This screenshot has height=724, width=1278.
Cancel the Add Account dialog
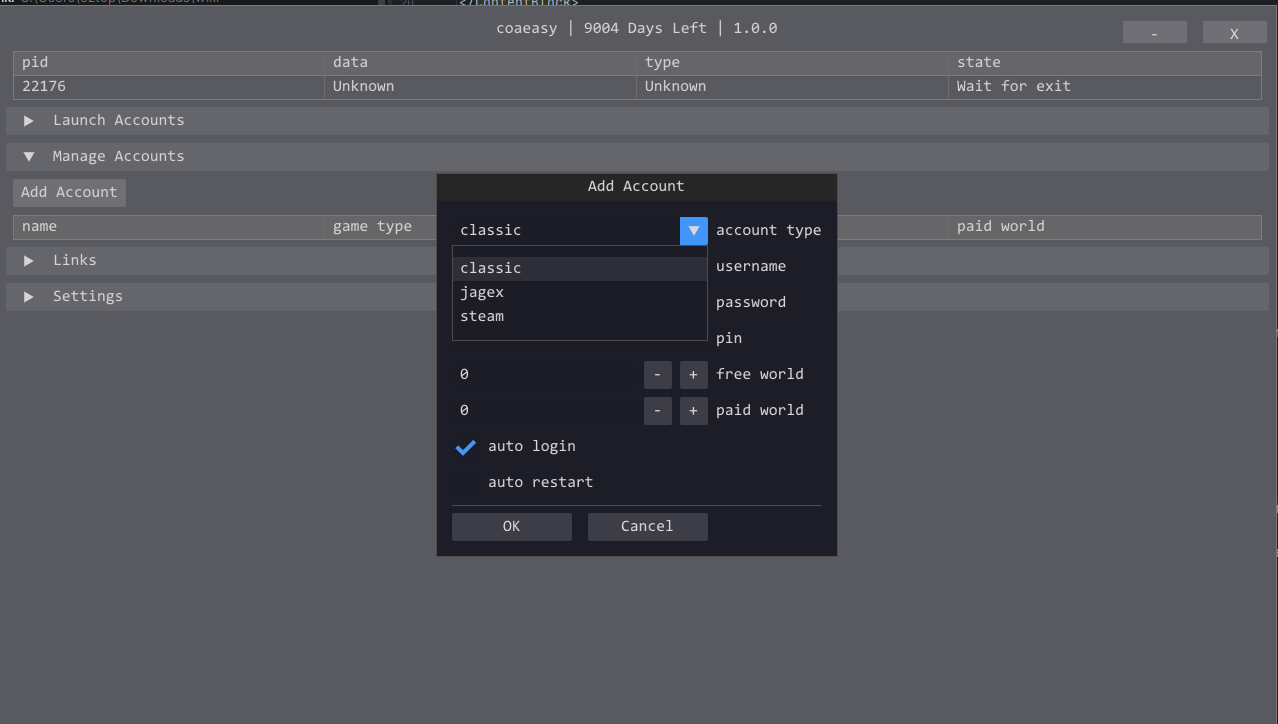647,526
